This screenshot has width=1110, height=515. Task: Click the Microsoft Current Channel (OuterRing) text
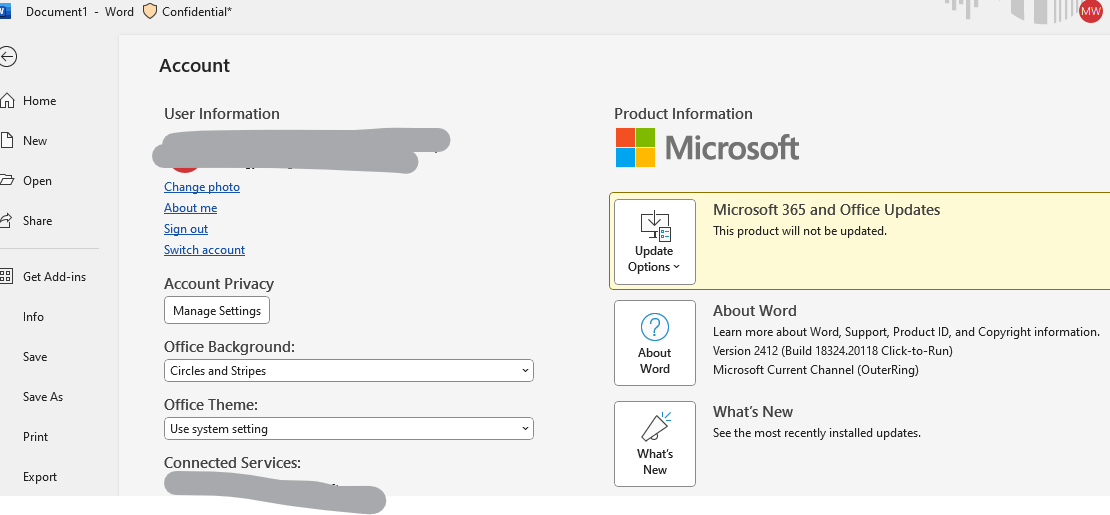coord(816,370)
